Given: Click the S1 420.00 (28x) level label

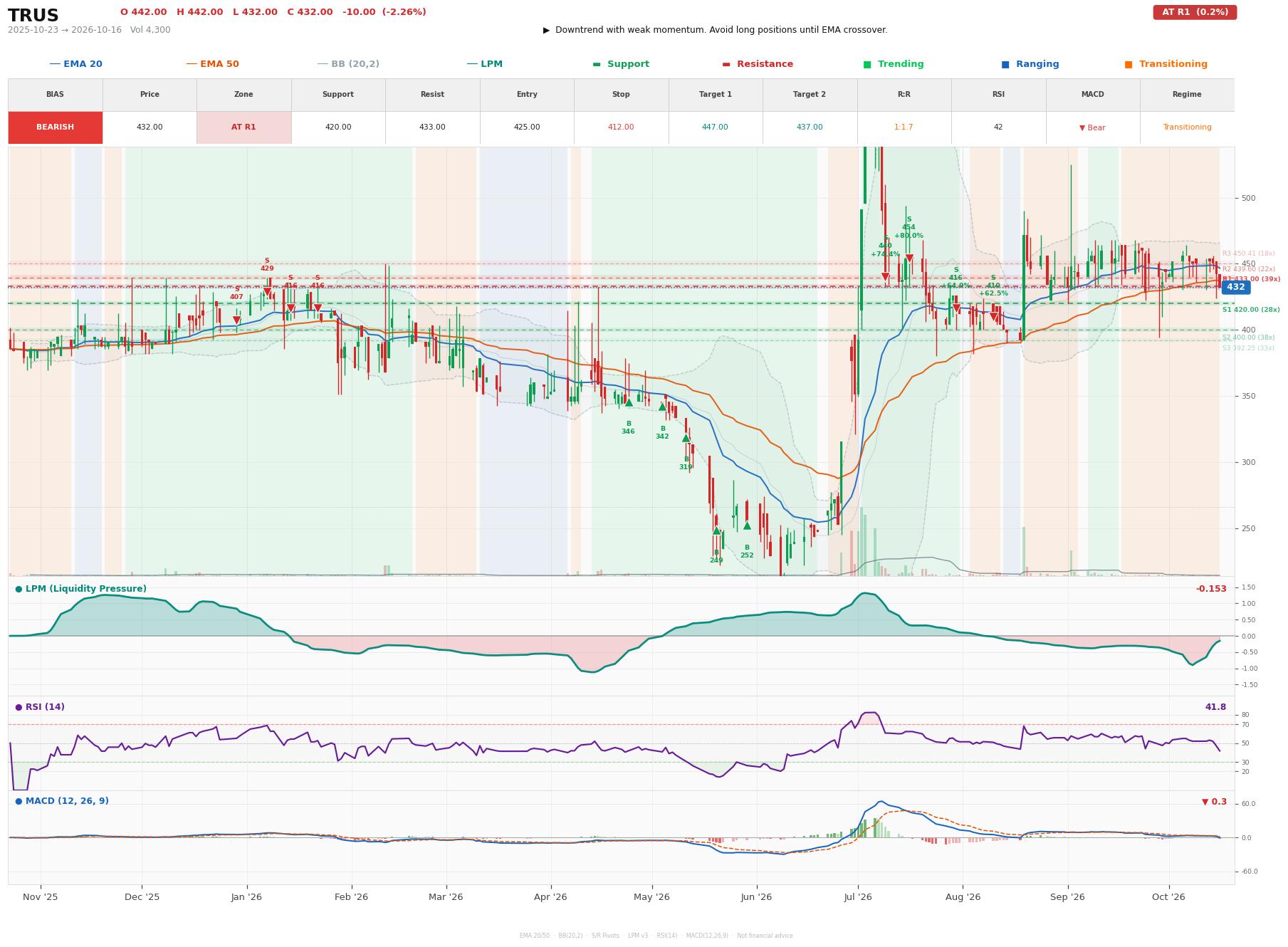Looking at the screenshot, I should (1251, 310).
